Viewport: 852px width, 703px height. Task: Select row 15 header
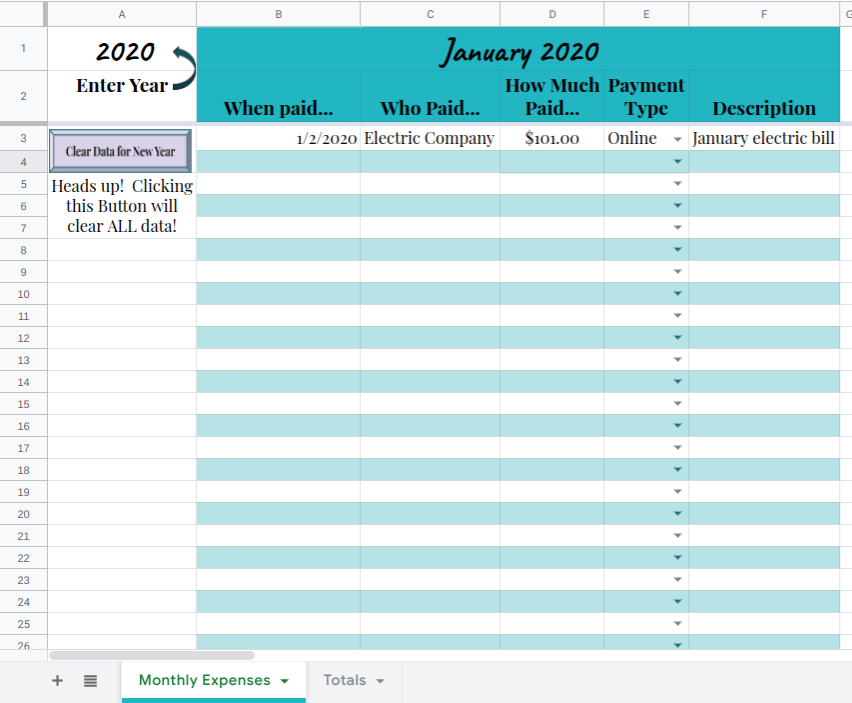[x=23, y=404]
